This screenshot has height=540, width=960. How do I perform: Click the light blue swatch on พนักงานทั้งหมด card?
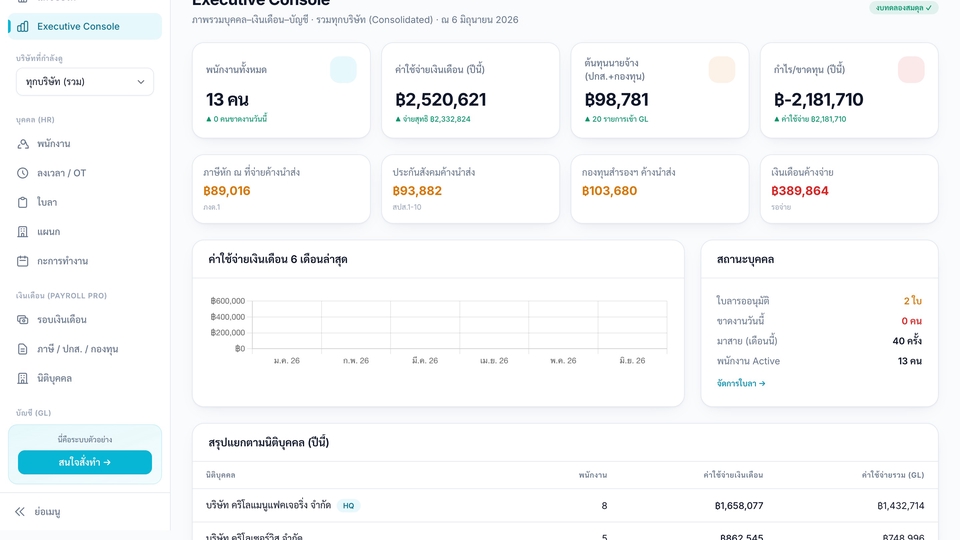[x=343, y=70]
